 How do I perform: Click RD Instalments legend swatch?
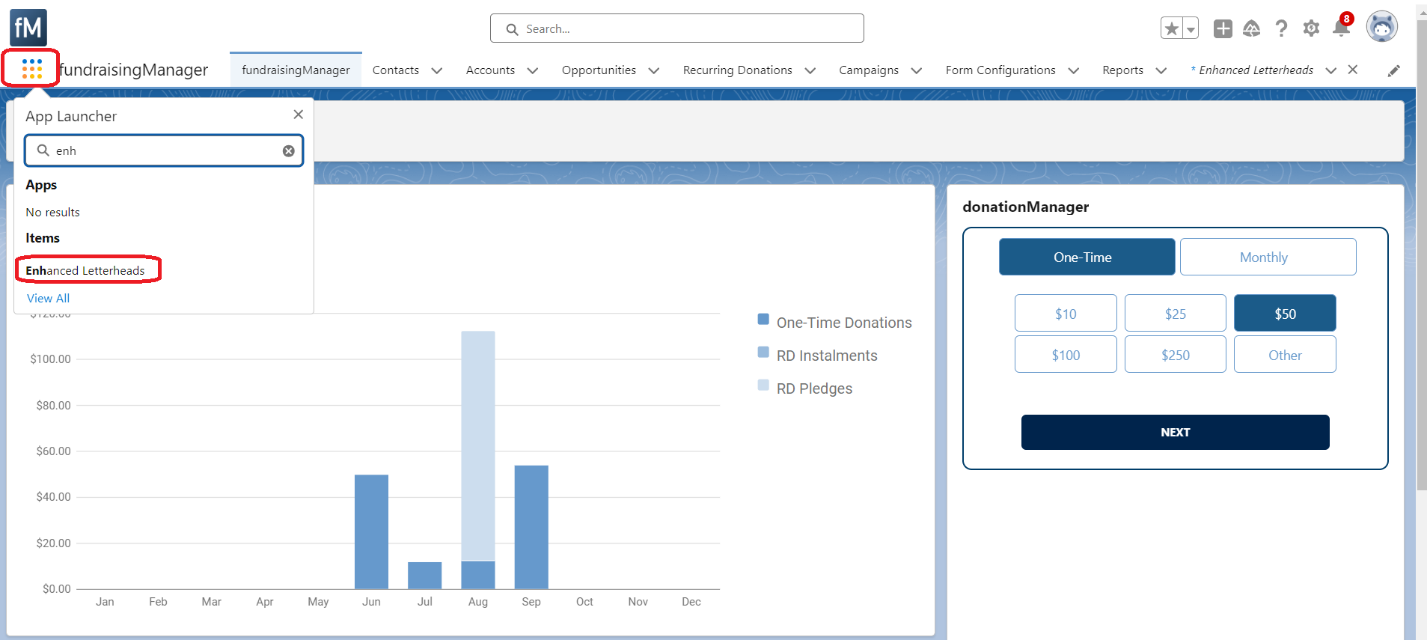coord(763,353)
